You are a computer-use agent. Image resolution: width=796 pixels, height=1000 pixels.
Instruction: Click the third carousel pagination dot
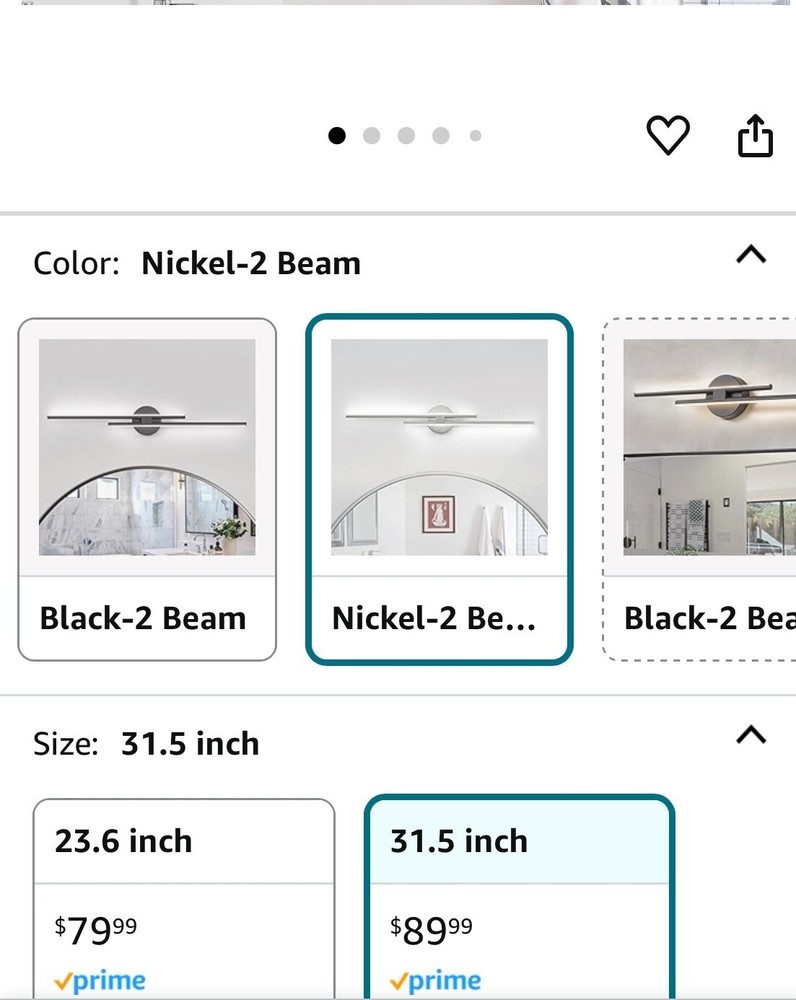pos(406,136)
